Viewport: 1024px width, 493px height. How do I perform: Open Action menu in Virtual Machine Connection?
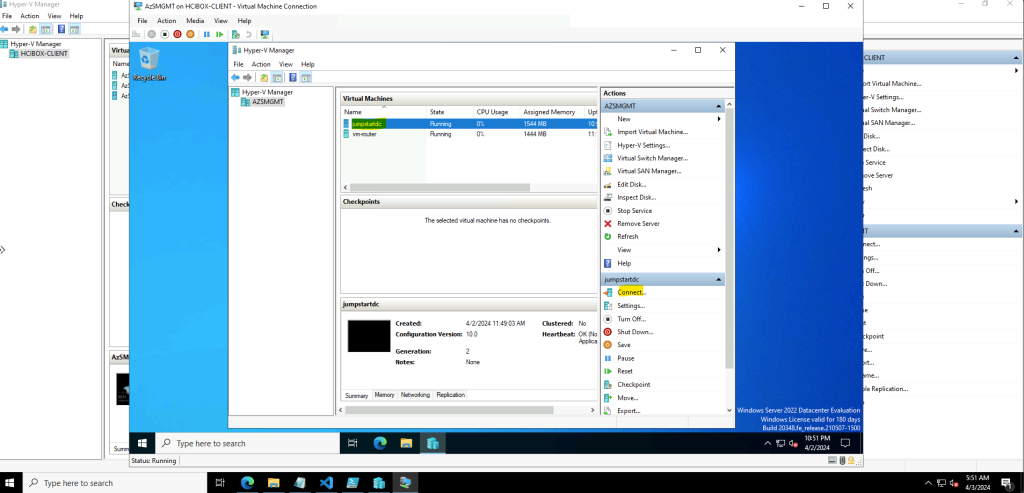pos(167,21)
